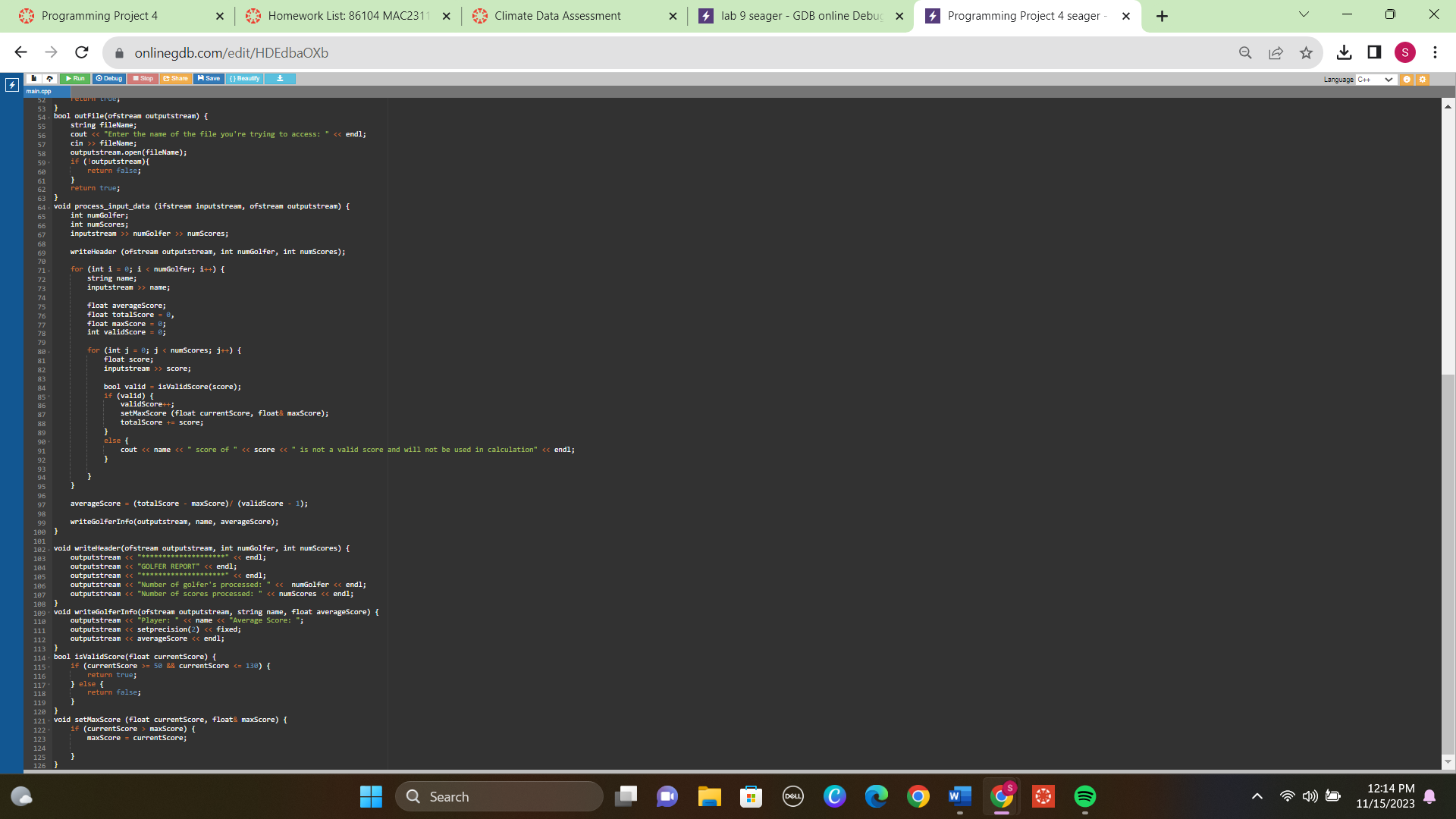Click the upload file cloud icon
1456x819 pixels.
50,79
